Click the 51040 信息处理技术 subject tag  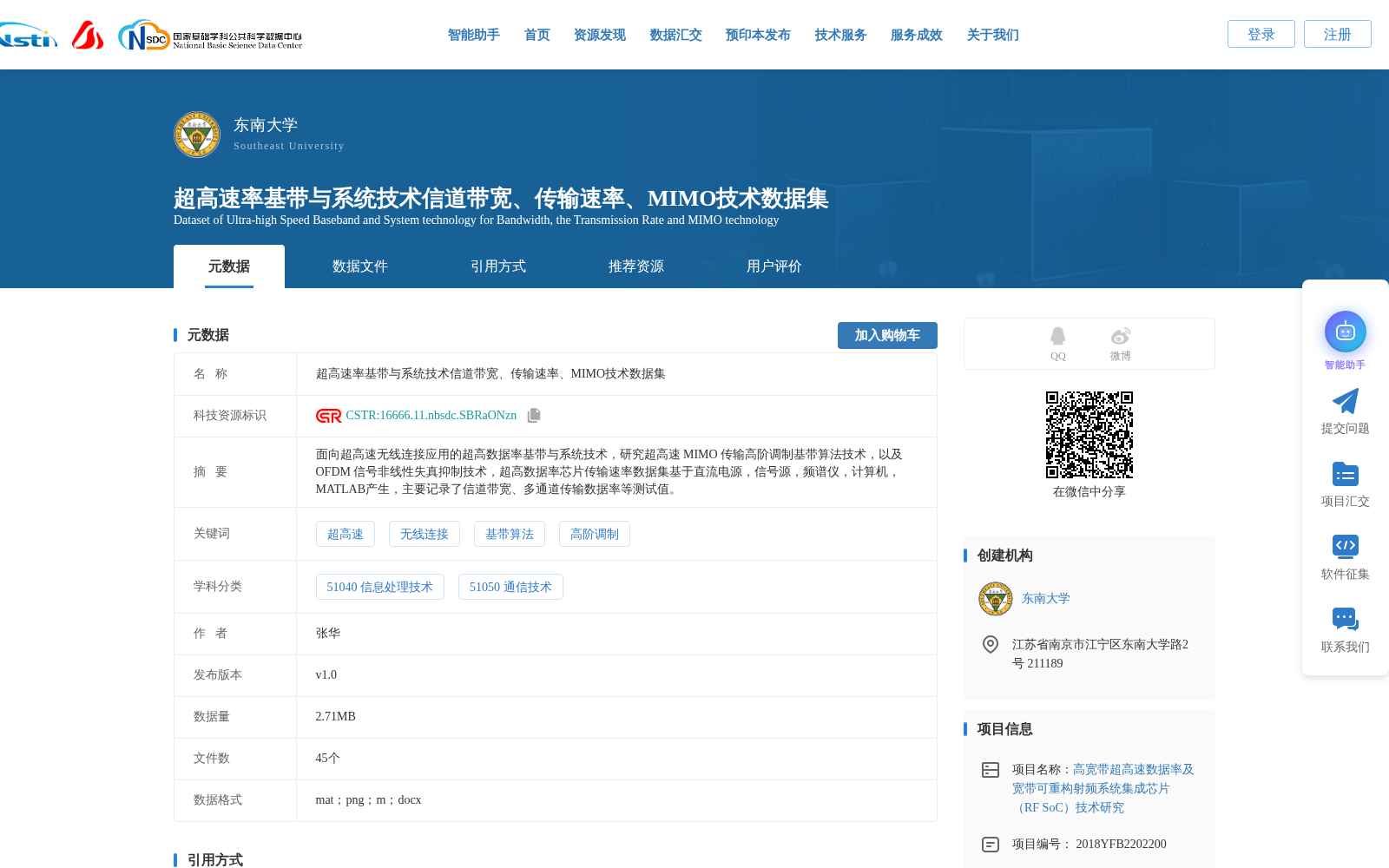point(380,587)
